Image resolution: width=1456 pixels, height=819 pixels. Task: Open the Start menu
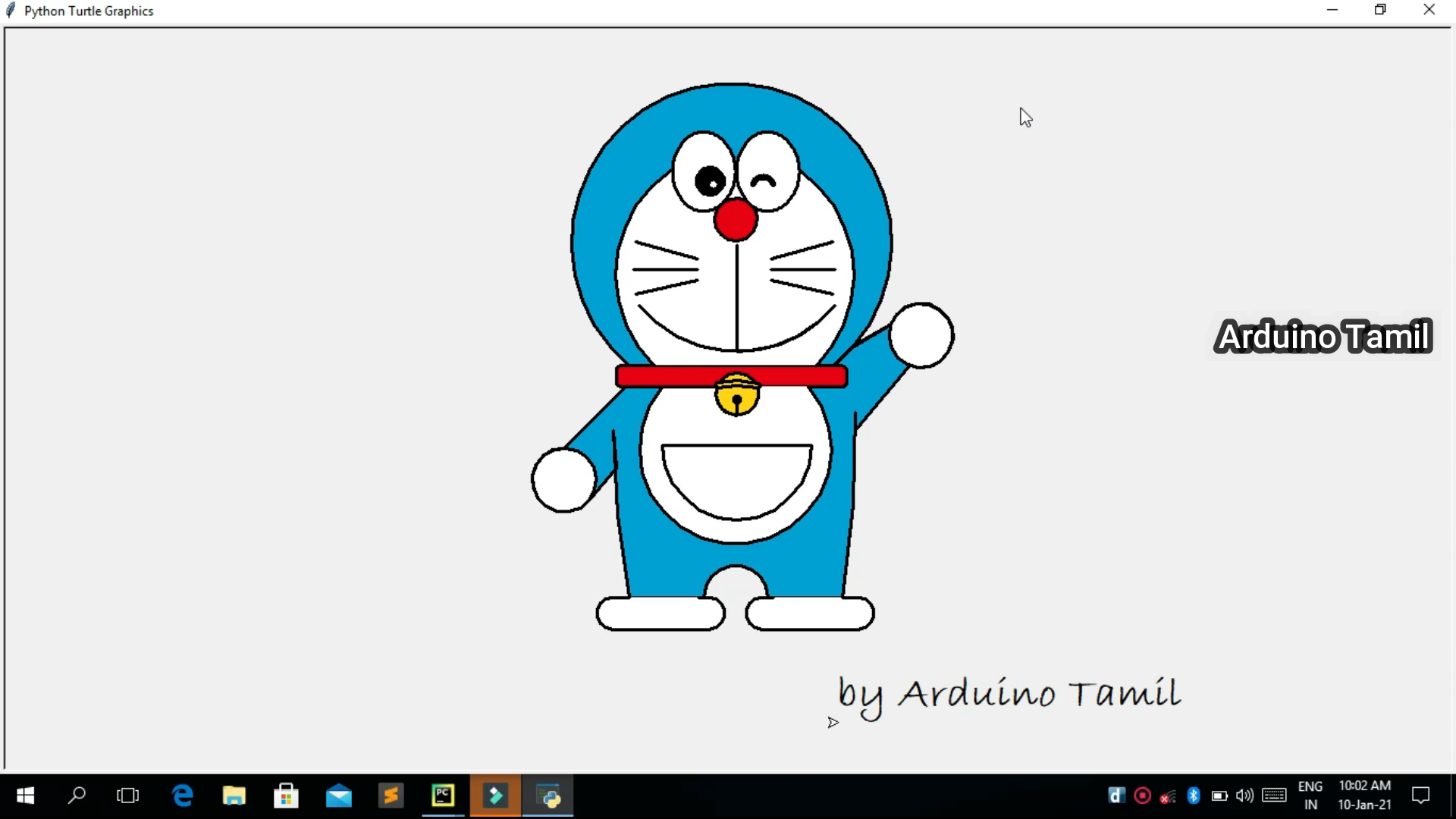pyautogui.click(x=25, y=795)
